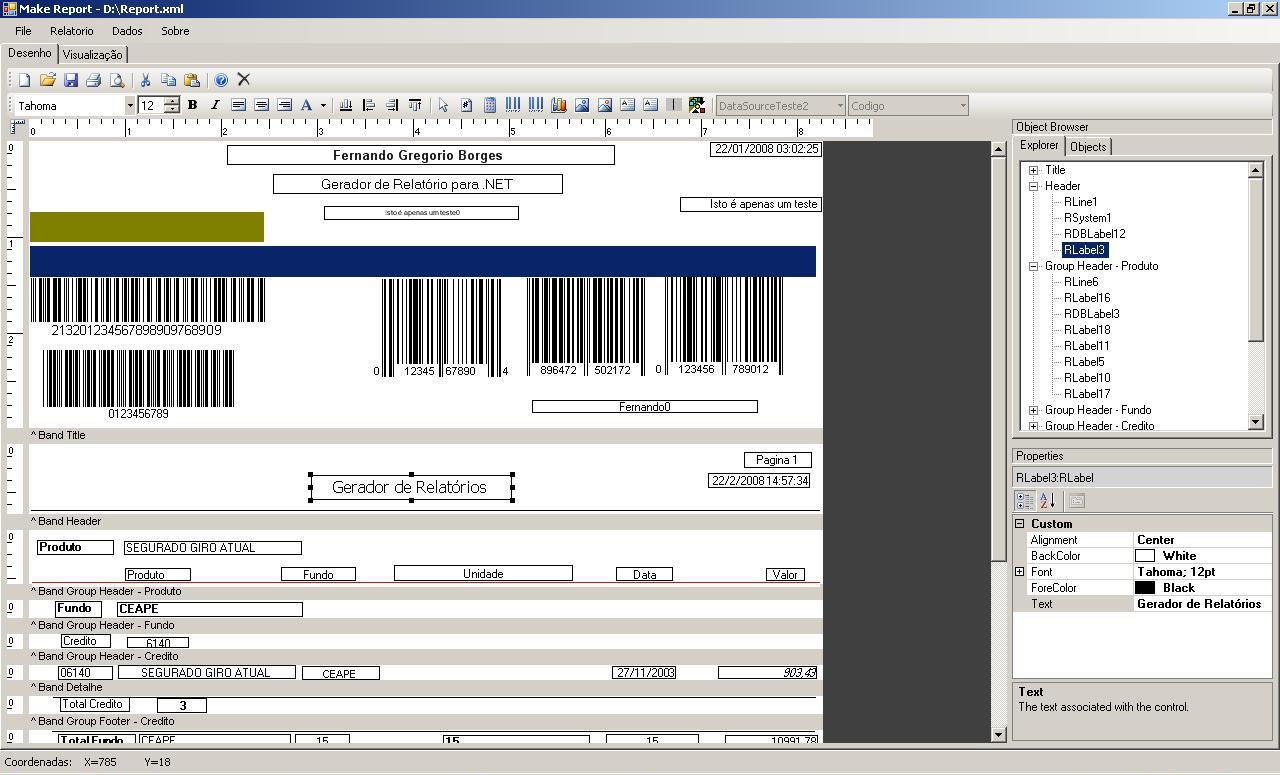The height and width of the screenshot is (775, 1280).
Task: Insert a line control from the toolbar
Action: (x=674, y=105)
